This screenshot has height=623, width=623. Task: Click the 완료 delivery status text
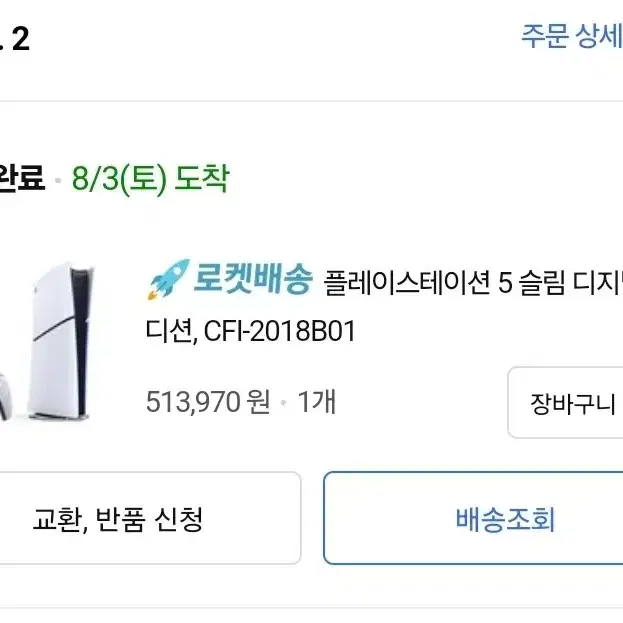pos(21,178)
